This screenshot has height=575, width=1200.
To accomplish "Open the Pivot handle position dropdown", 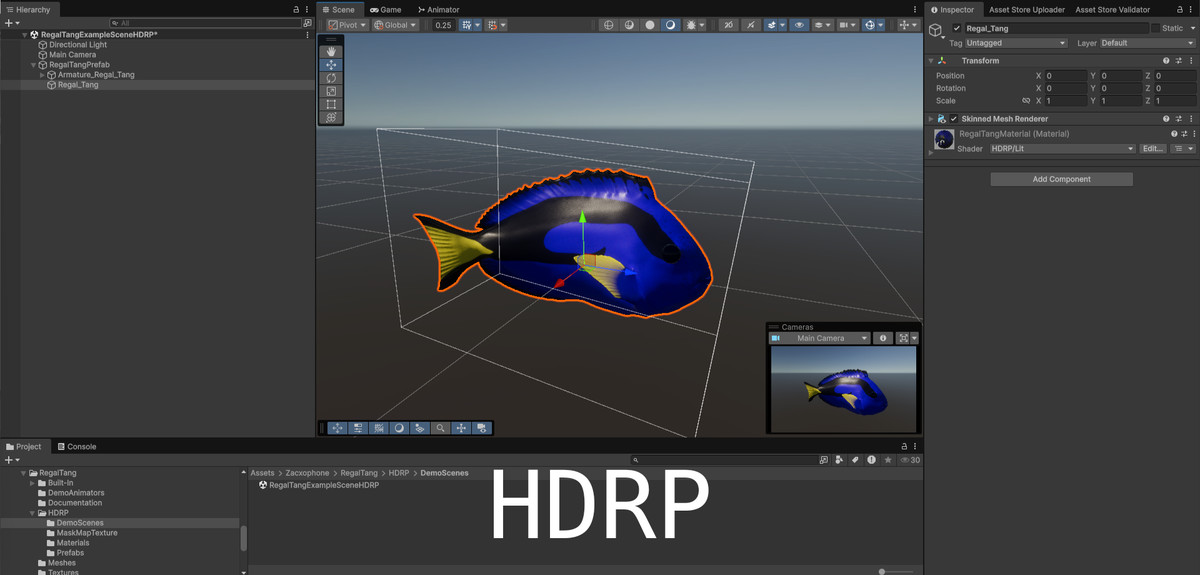I will click(x=348, y=25).
